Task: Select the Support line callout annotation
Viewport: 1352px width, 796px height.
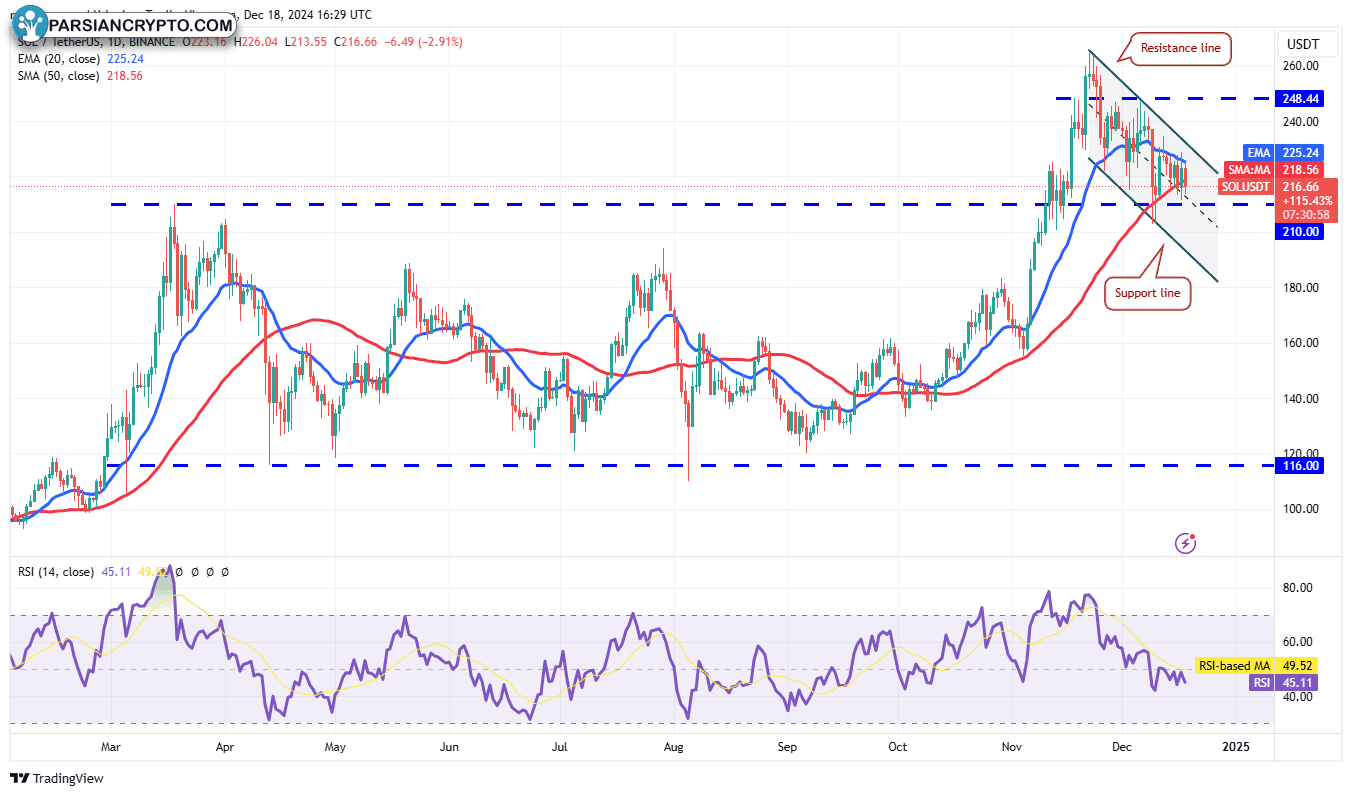Action: pos(1147,293)
